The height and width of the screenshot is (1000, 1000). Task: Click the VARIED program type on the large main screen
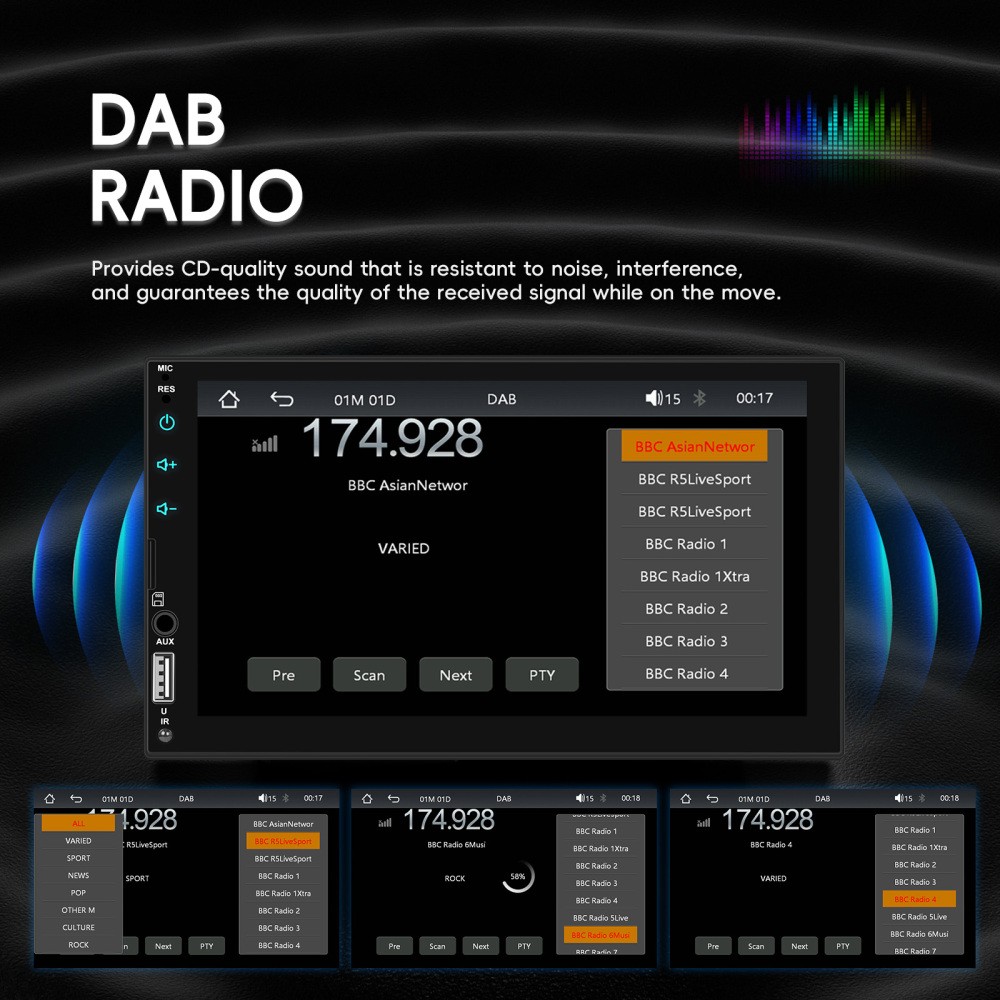[x=404, y=548]
